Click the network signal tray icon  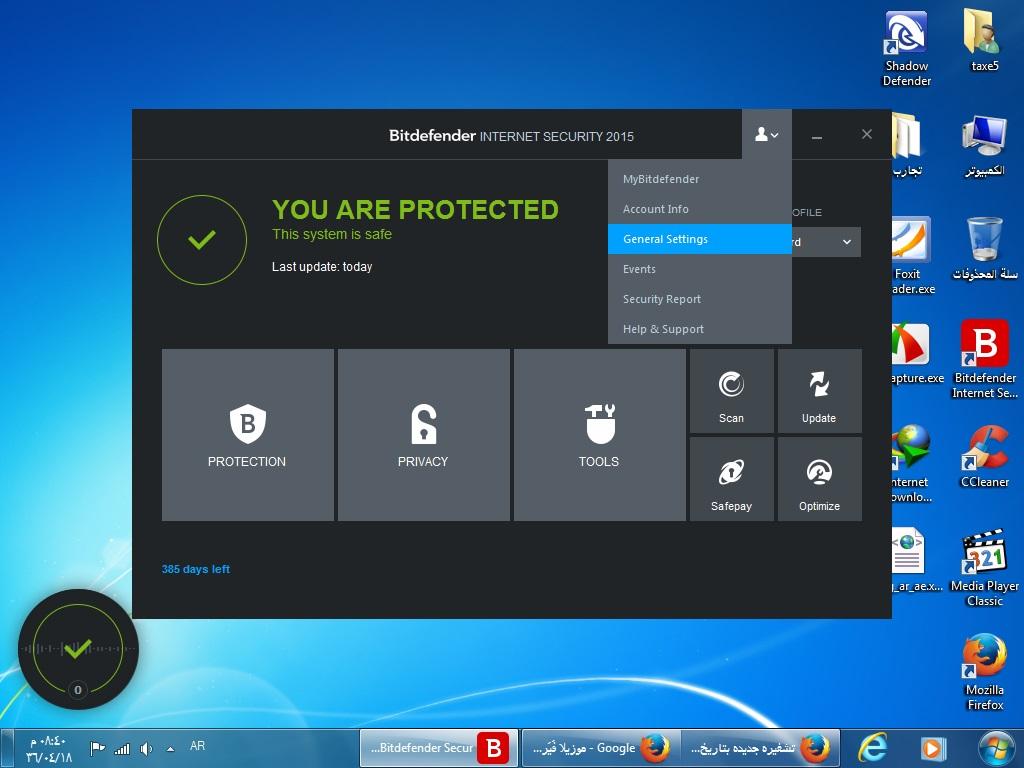coord(122,748)
